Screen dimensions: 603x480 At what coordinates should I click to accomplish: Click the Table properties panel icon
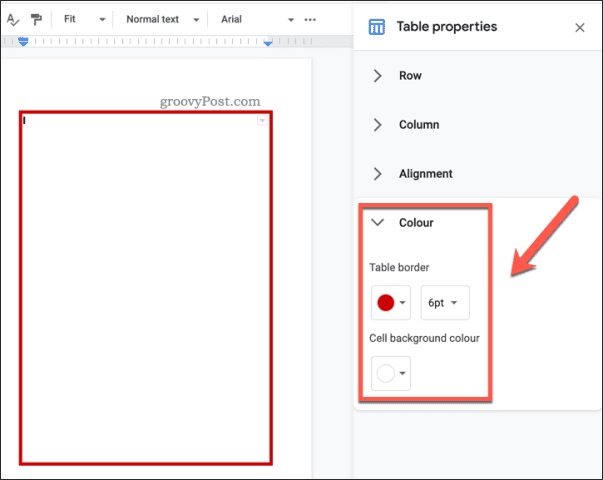376,27
